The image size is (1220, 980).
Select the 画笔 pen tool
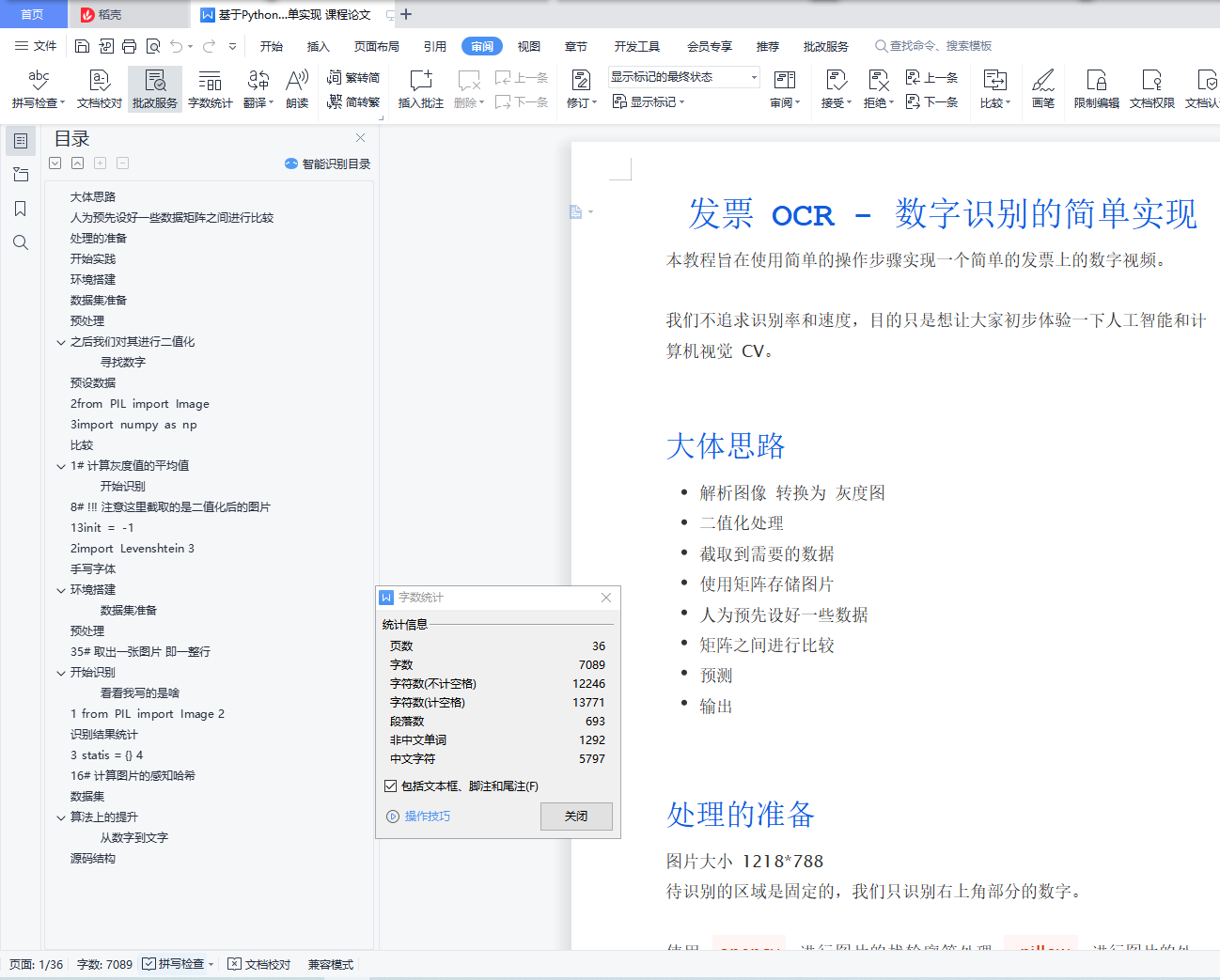(1043, 89)
